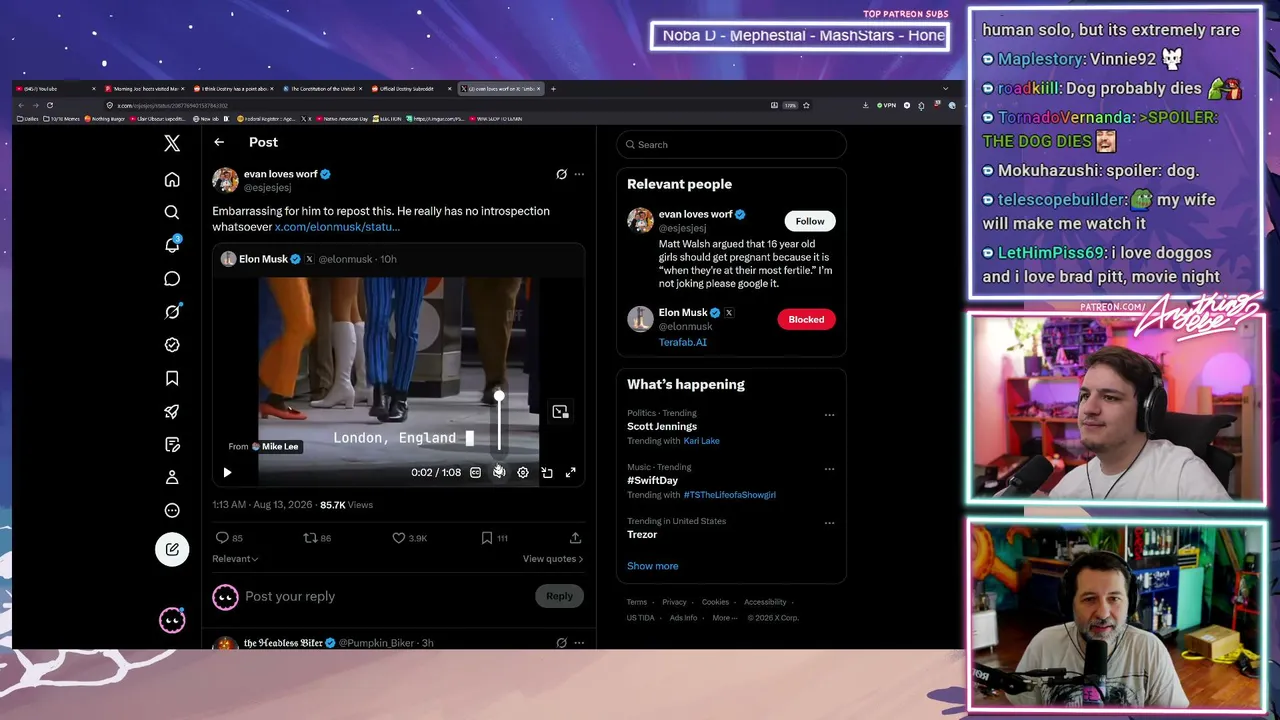The width and height of the screenshot is (1280, 720).
Task: Click Show more under What's happening
Action: (x=652, y=566)
